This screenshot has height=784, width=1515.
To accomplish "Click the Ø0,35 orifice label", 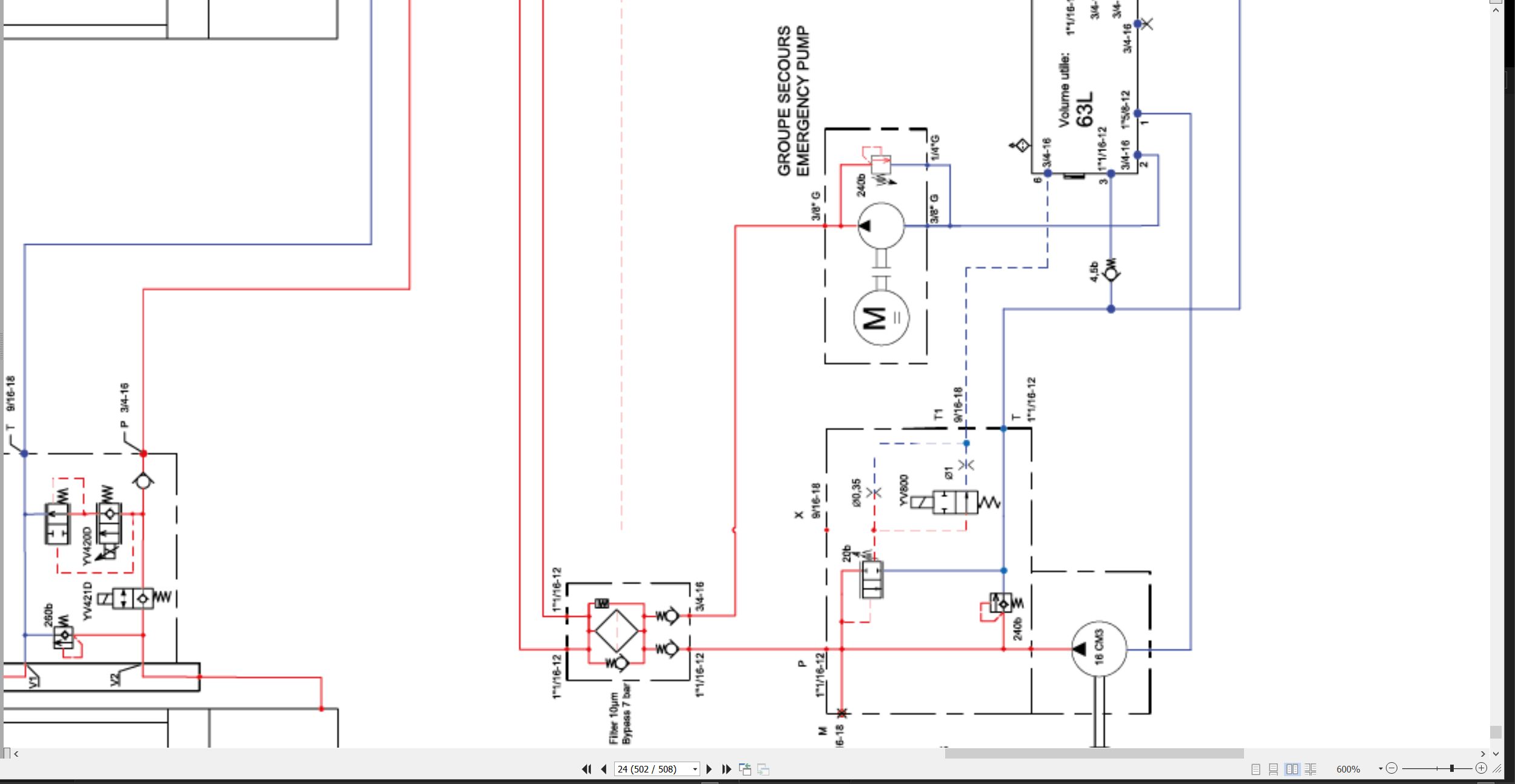I will [x=857, y=492].
